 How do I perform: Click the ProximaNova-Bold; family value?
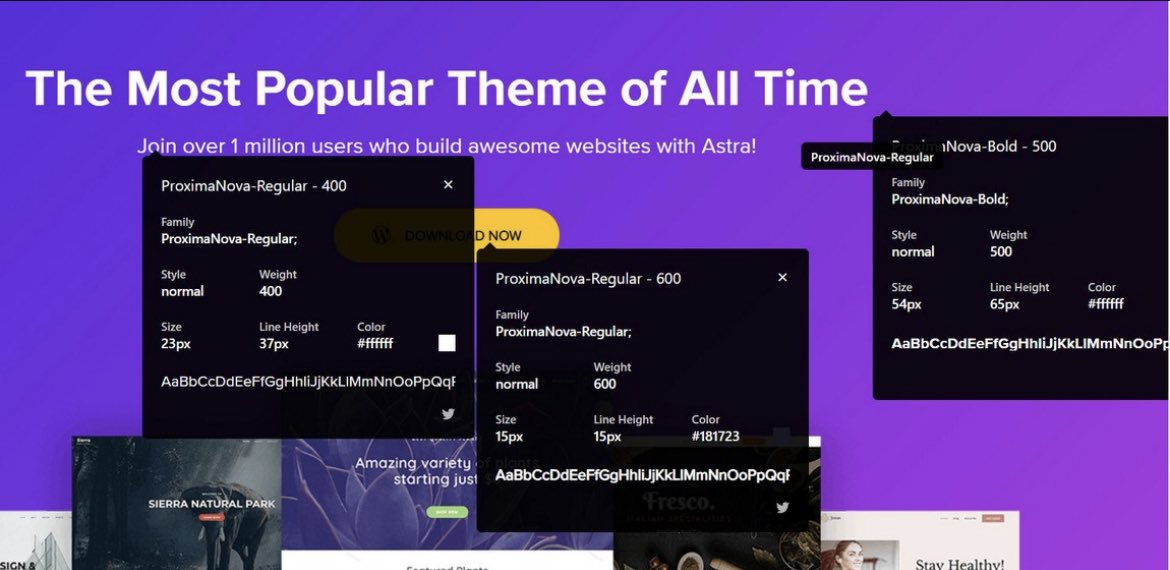pyautogui.click(x=950, y=199)
